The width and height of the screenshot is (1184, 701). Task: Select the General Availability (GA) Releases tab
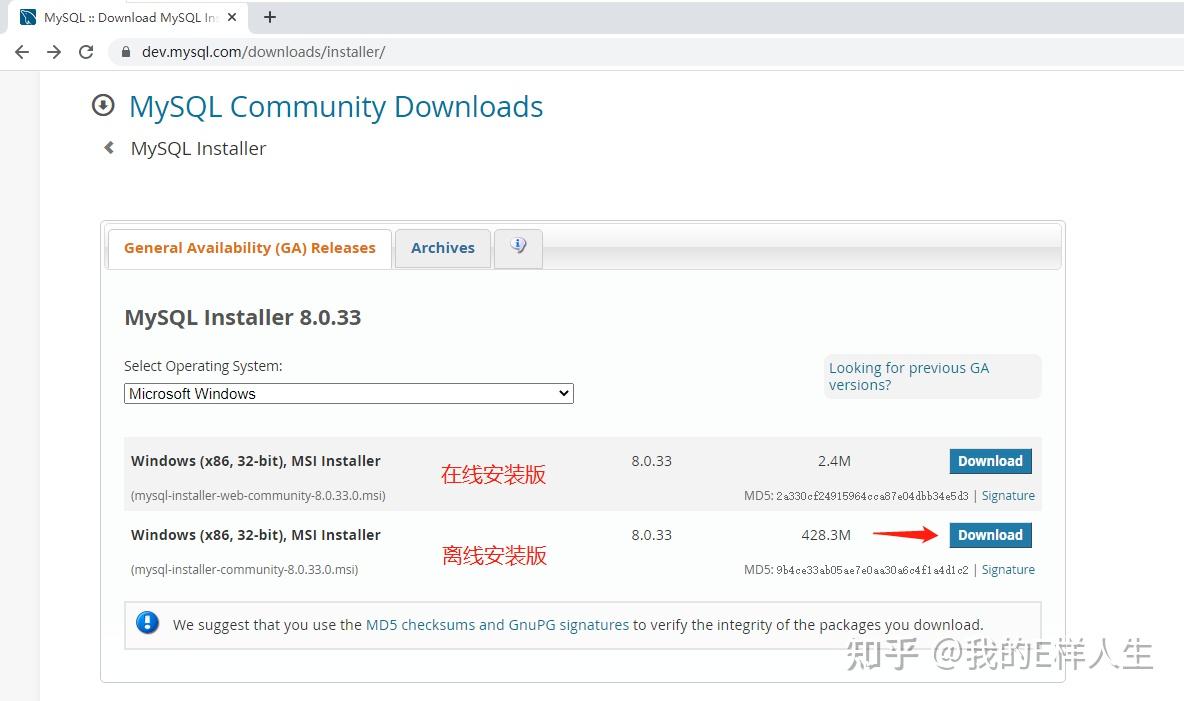click(249, 247)
